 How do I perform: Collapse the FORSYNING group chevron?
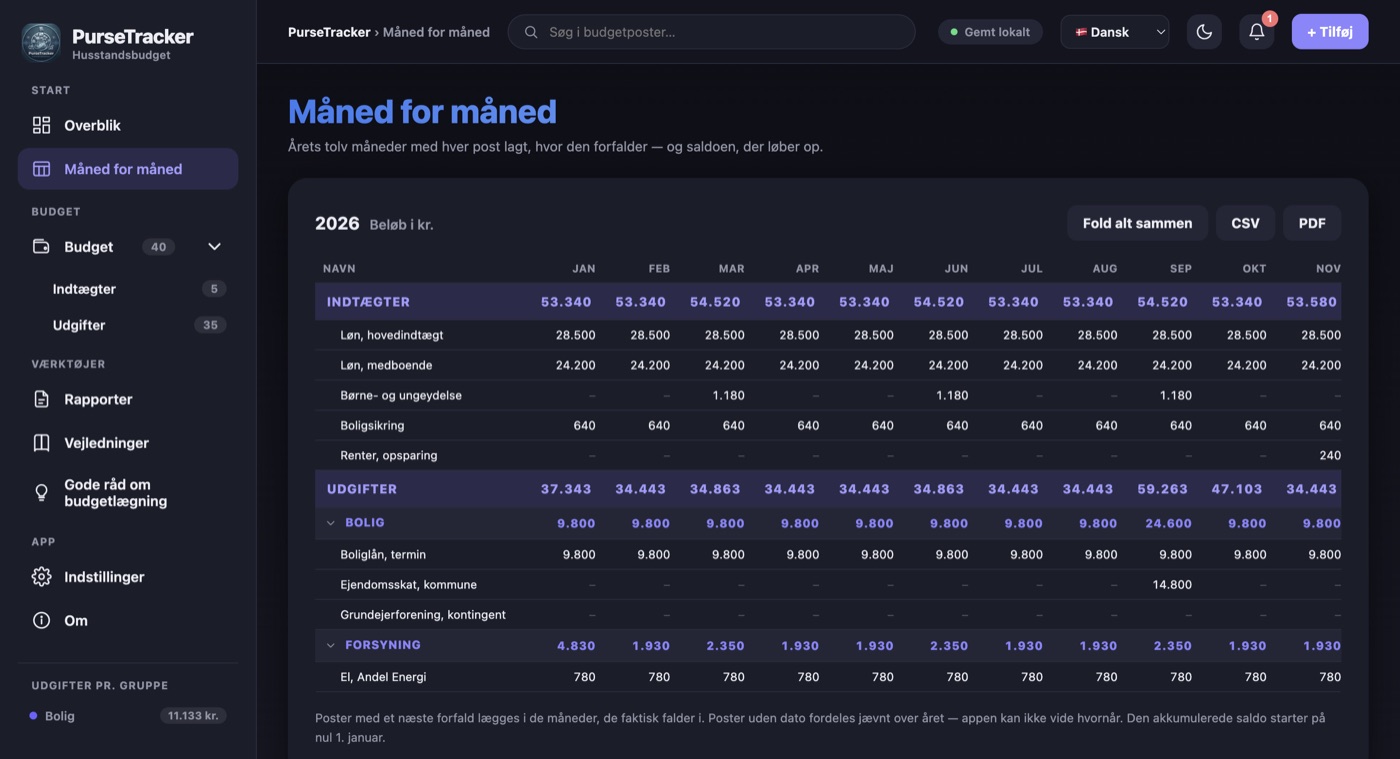(331, 646)
